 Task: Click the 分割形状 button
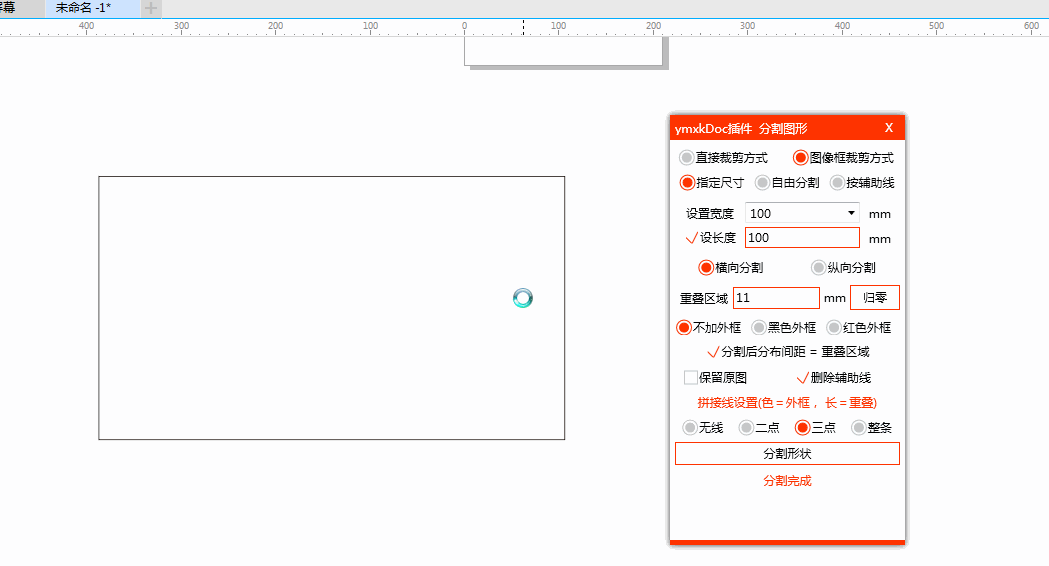[787, 454]
